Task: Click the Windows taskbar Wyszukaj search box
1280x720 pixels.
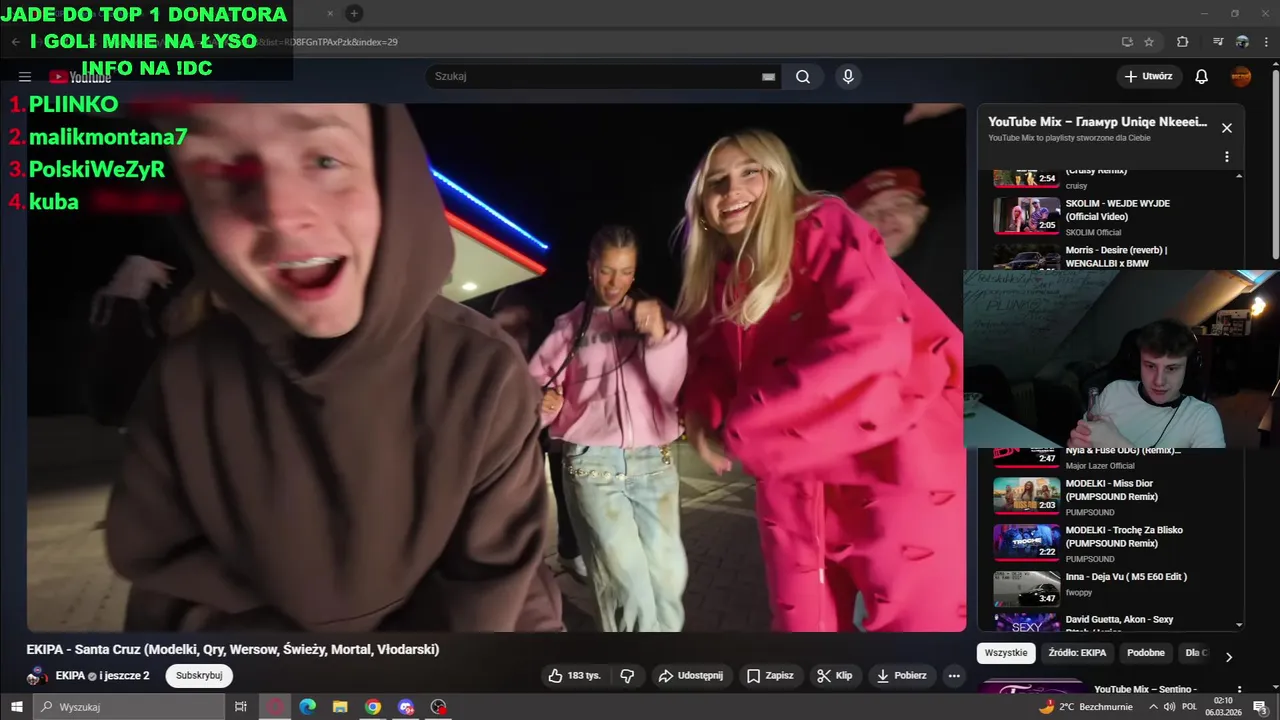Action: [x=128, y=707]
